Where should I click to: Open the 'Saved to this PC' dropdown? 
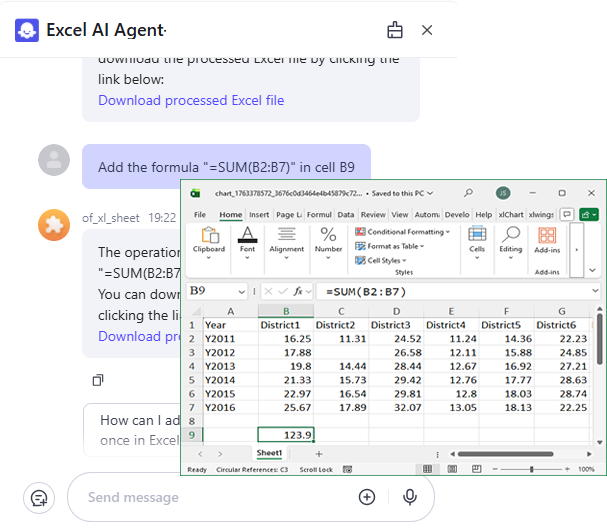[402, 193]
